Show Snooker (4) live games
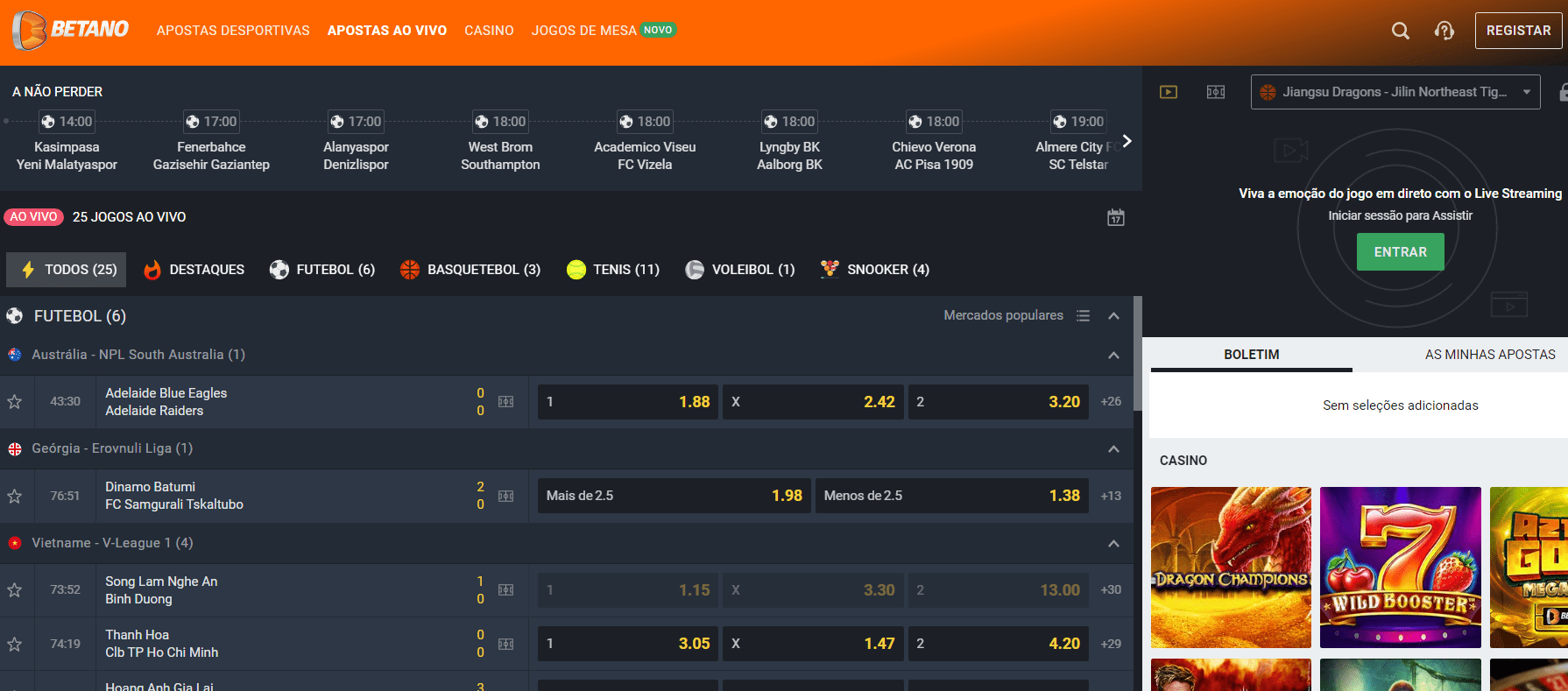 874,270
